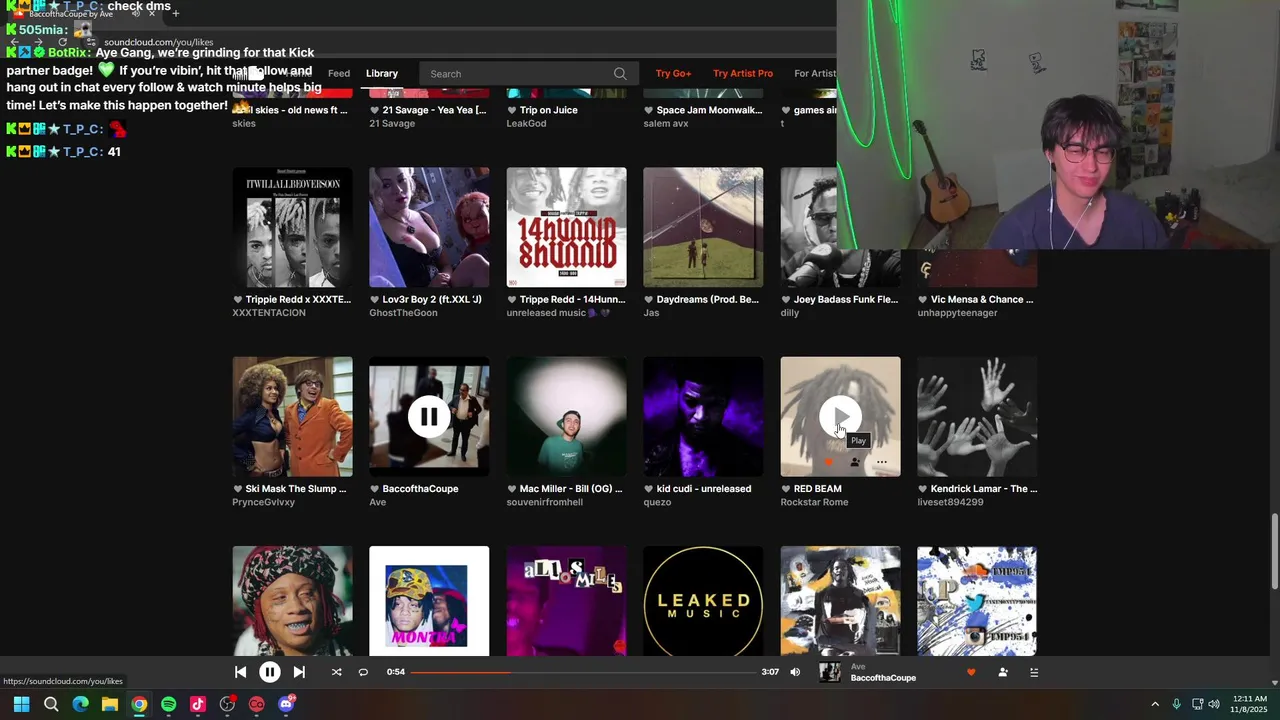Screen dimensions: 1280x720
Task: Like RED BEAM using overlay heart icon
Action: (828, 462)
